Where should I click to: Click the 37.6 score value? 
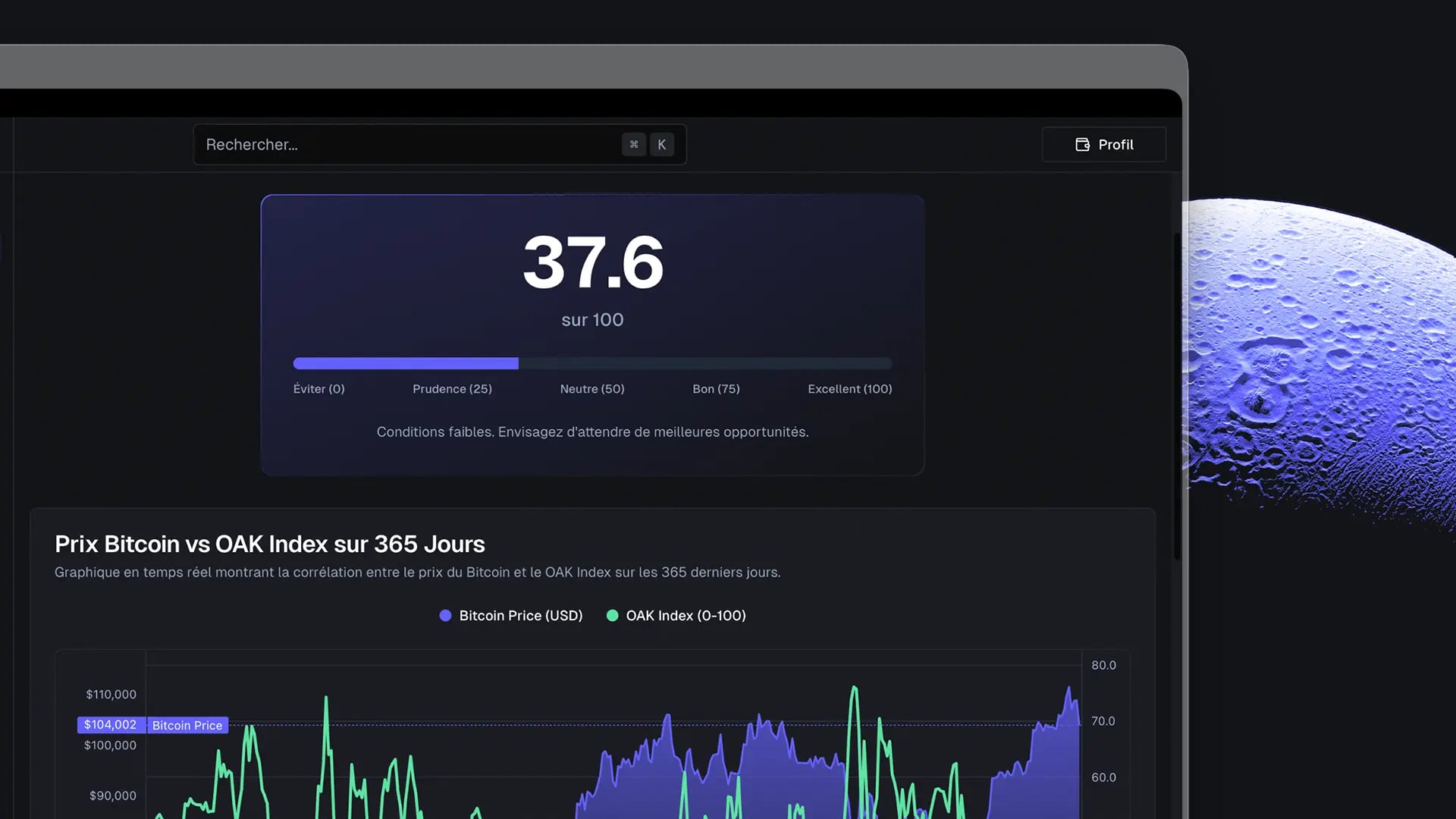pos(593,262)
